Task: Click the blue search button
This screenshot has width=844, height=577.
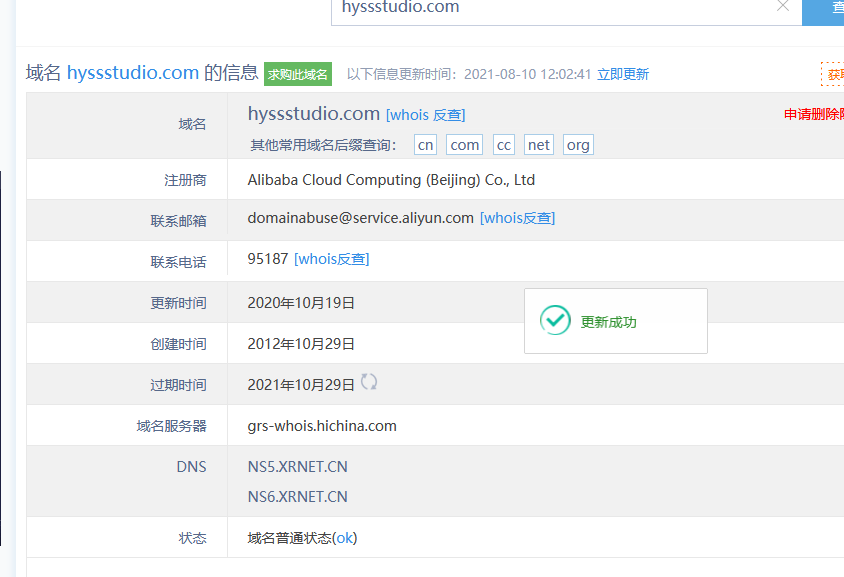Action: click(823, 11)
